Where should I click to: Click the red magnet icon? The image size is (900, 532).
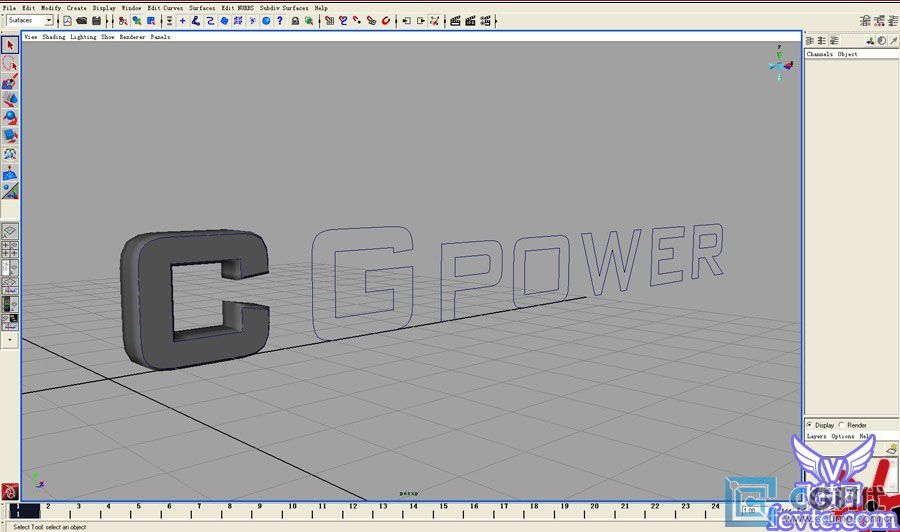[x=386, y=21]
